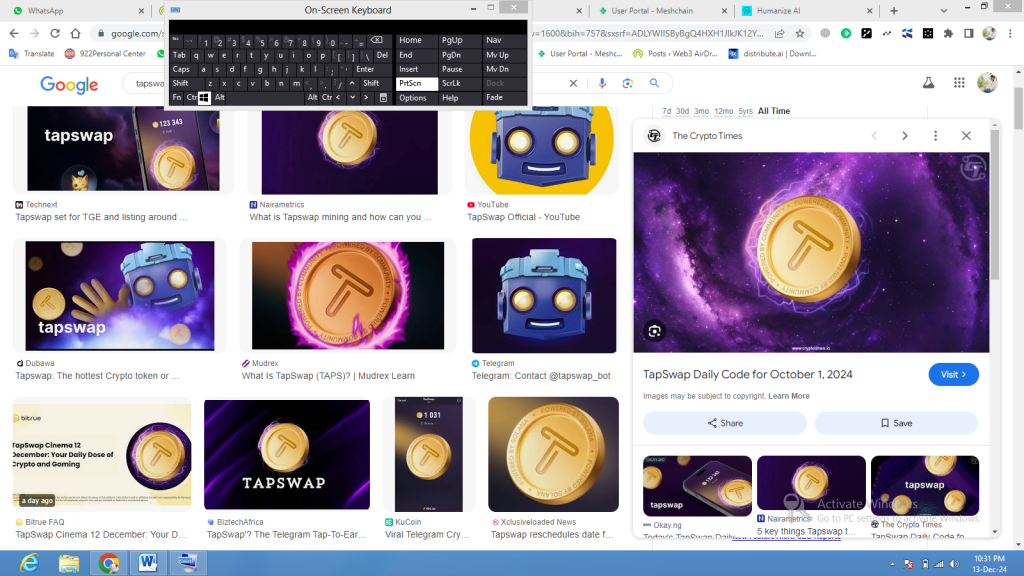Open the Learn More copyright link

coord(788,396)
